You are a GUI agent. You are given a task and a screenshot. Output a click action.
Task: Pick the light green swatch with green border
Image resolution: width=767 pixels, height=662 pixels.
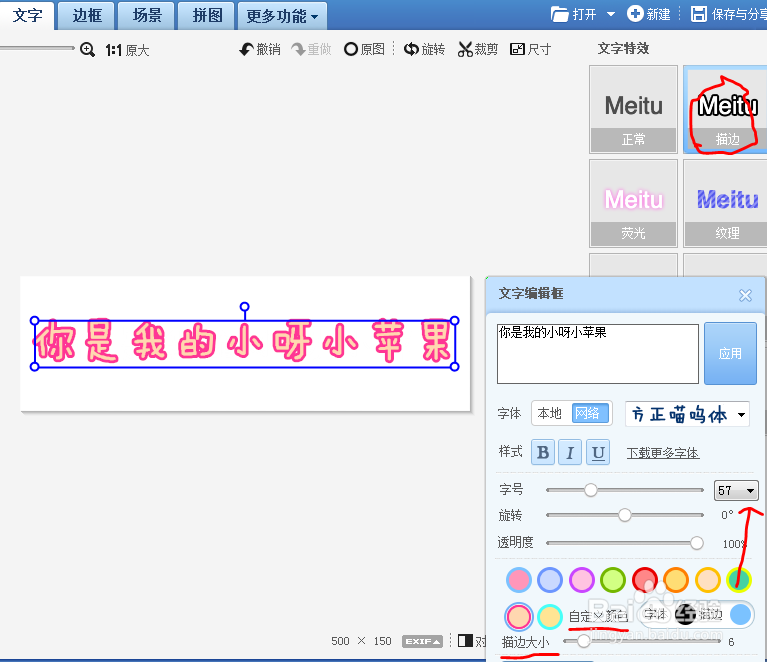[x=613, y=580]
